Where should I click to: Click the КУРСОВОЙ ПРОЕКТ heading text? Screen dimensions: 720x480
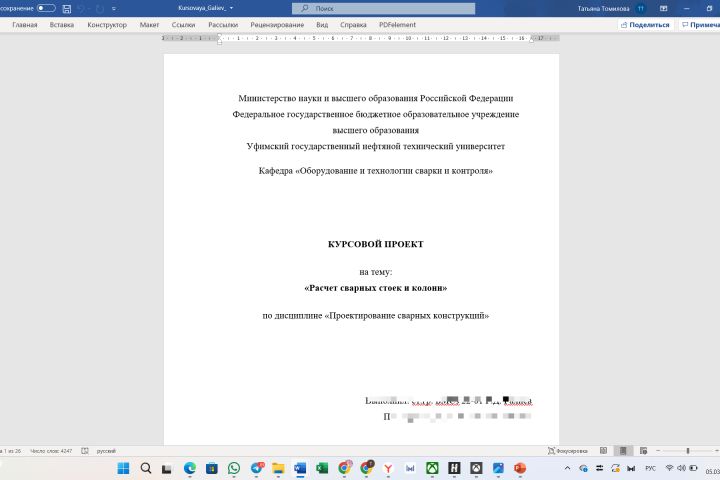coord(376,244)
